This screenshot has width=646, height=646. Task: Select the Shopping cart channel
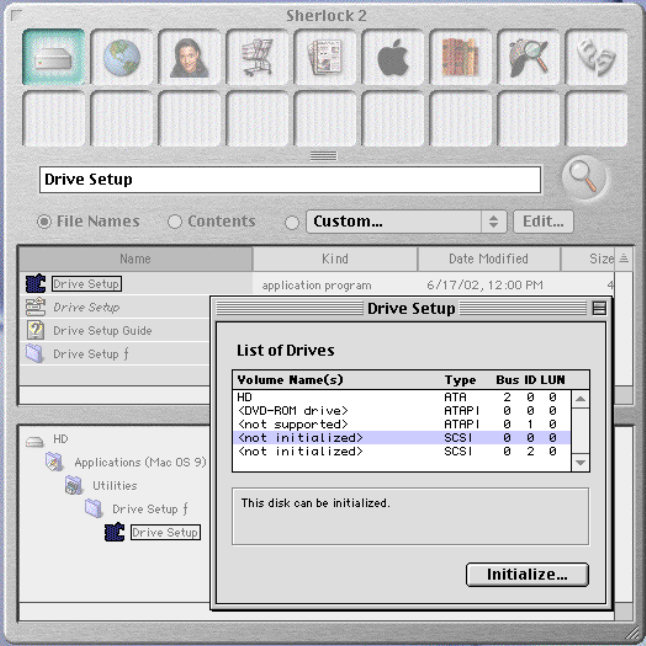257,57
